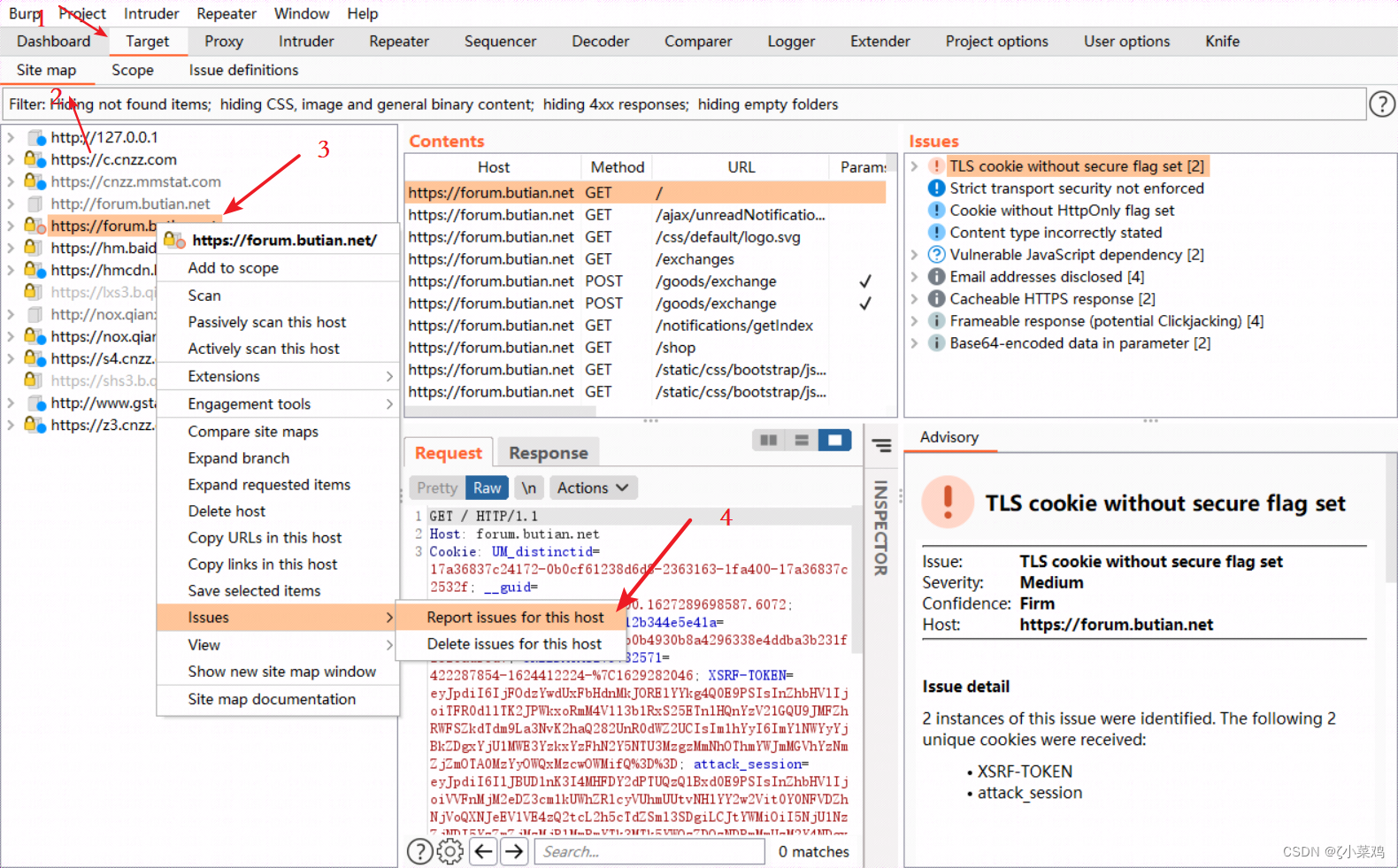This screenshot has height=868, width=1398.
Task: Click the Cookie without HttpOnly issue icon
Action: tap(936, 210)
